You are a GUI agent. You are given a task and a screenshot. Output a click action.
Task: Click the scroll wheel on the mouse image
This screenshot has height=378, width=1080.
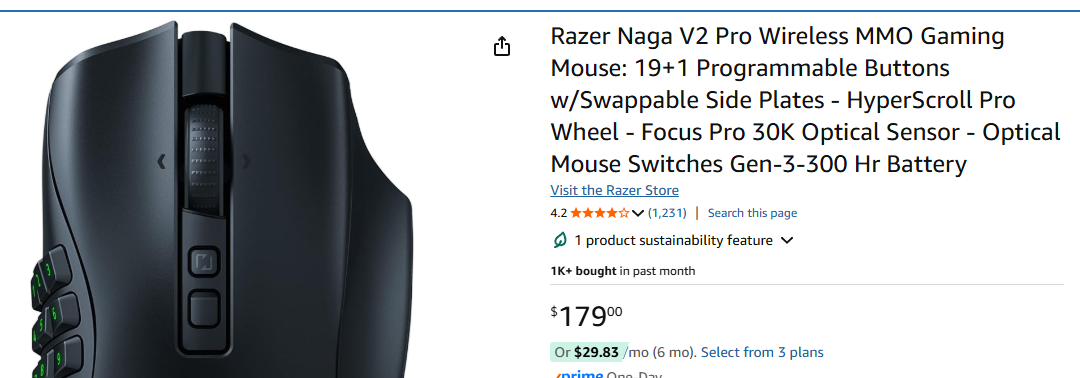pyautogui.click(x=204, y=158)
